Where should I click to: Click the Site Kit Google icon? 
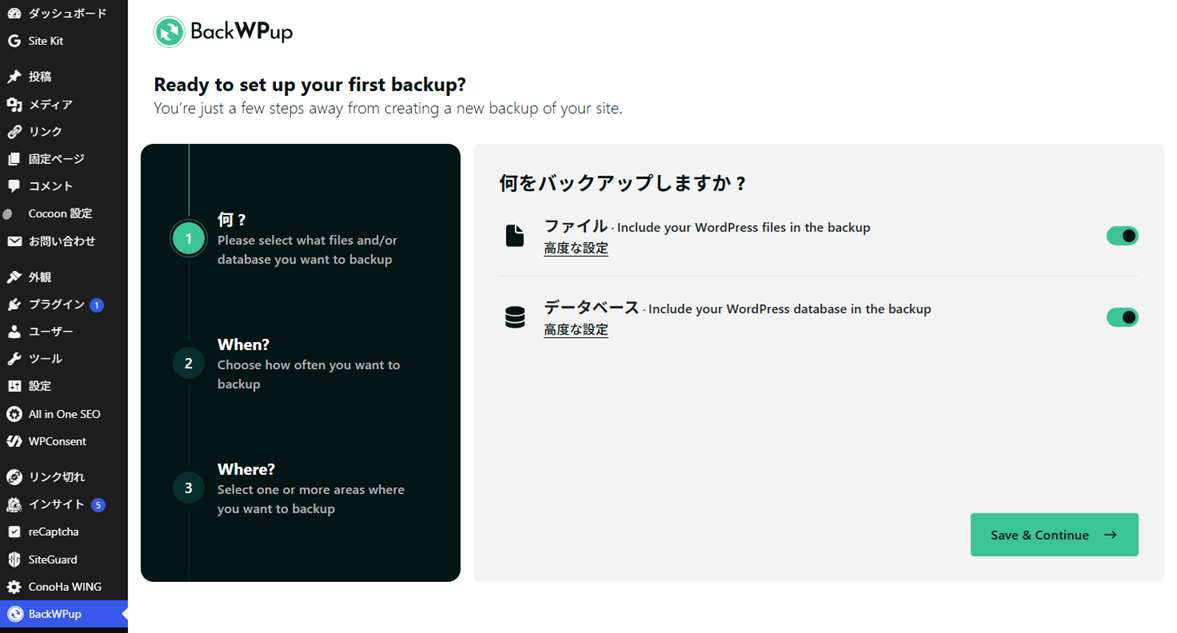point(14,41)
